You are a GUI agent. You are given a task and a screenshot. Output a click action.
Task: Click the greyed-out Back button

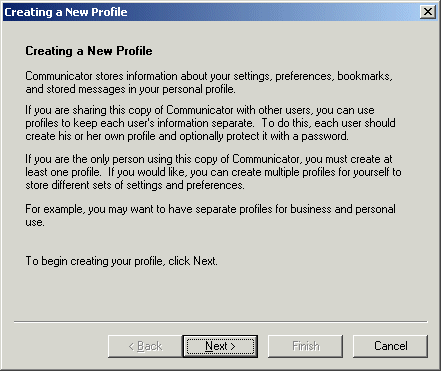click(x=145, y=346)
